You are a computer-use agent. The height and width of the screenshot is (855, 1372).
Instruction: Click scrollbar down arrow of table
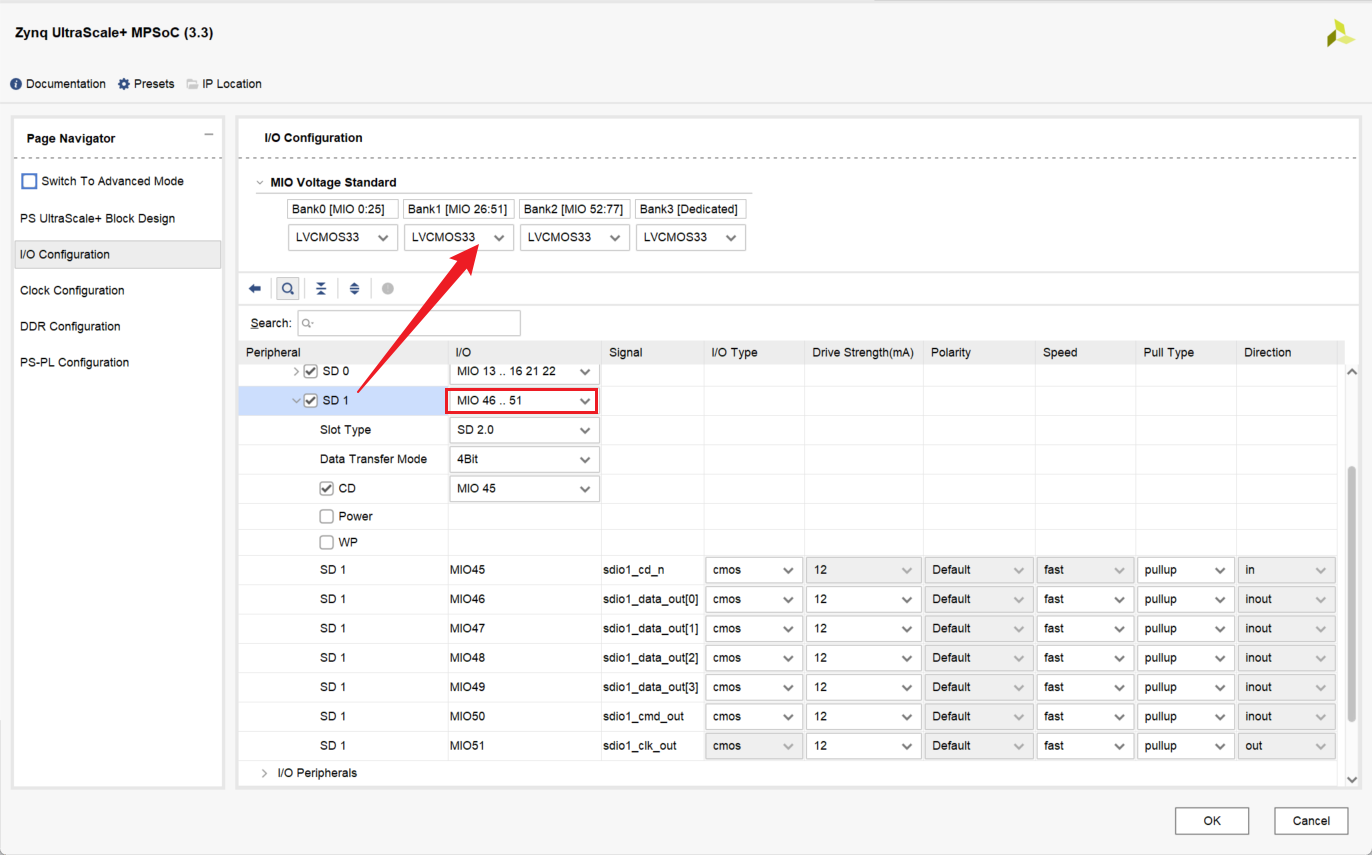pyautogui.click(x=1352, y=779)
